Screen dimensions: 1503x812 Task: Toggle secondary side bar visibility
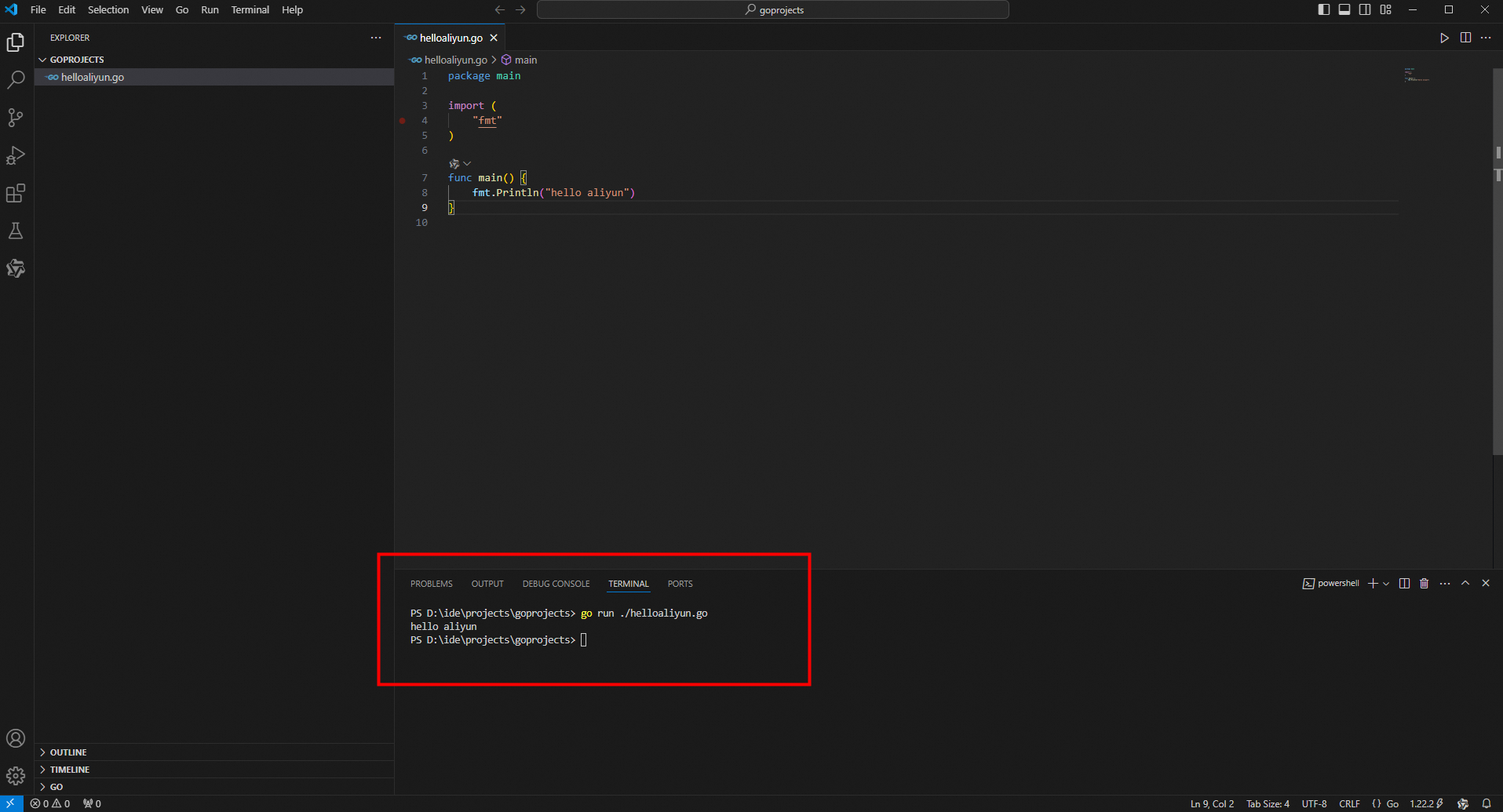(x=1365, y=9)
